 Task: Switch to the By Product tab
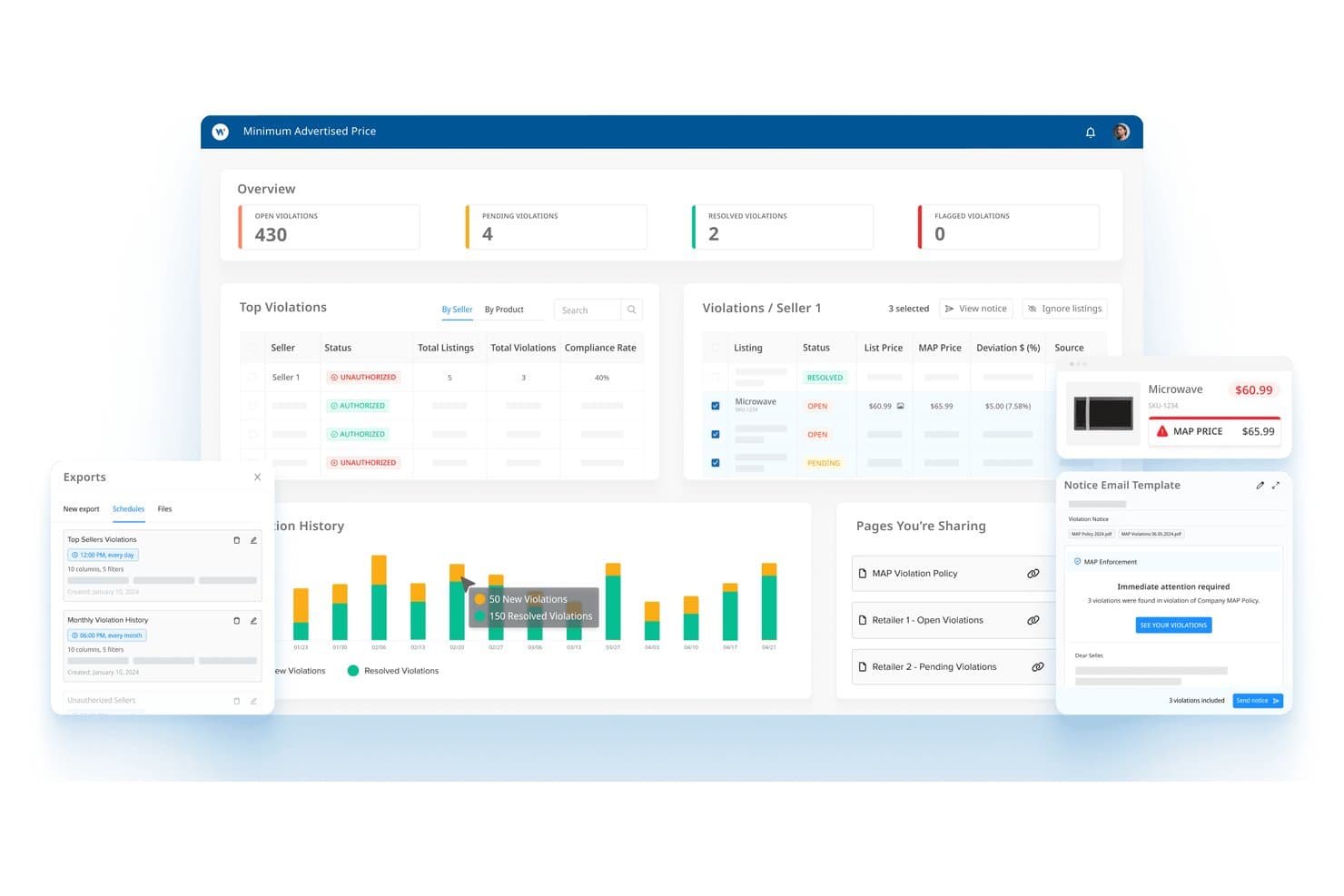coord(504,310)
